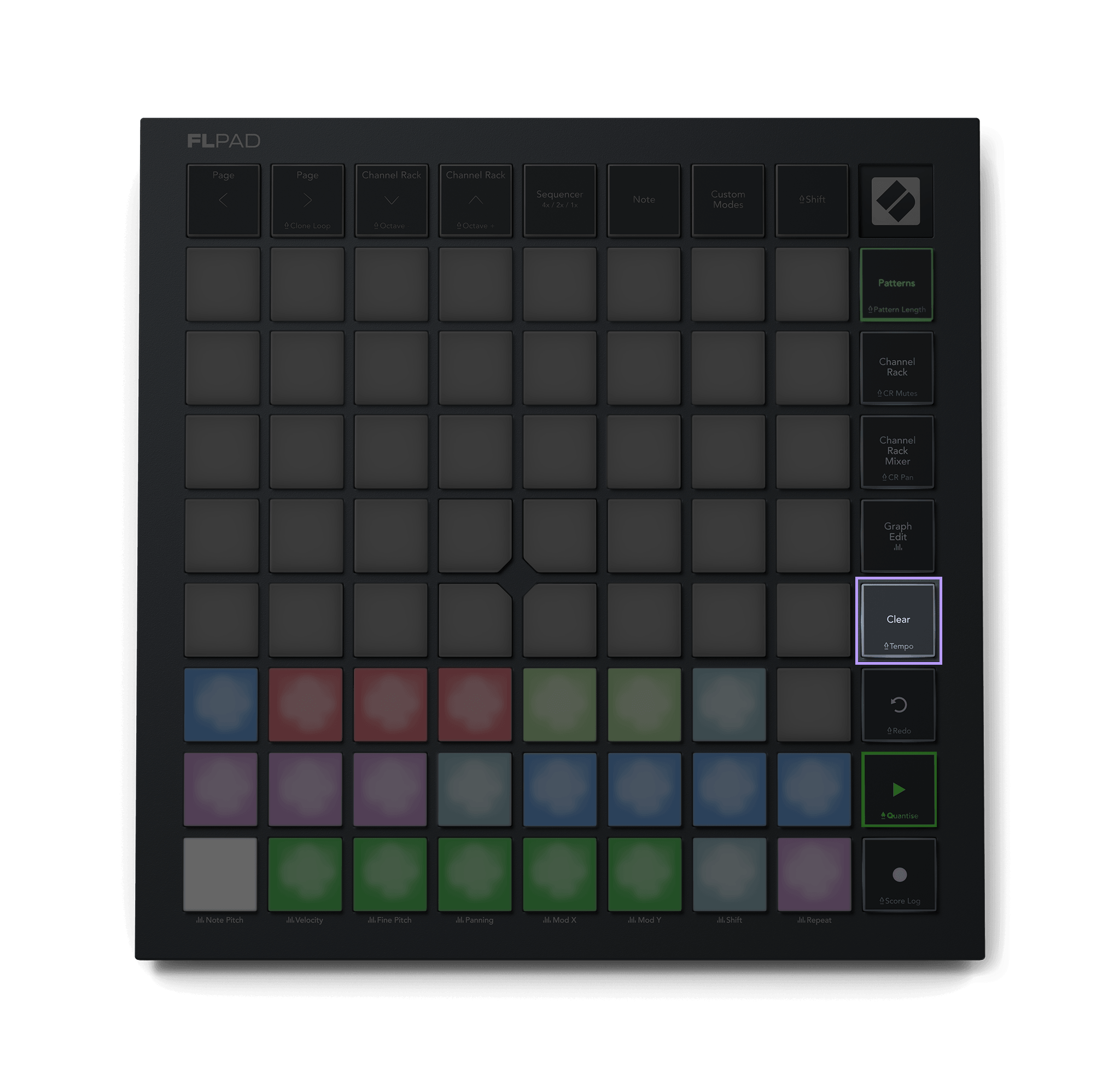
Task: Tap the red pad next to the lone blue pad
Action: point(306,705)
